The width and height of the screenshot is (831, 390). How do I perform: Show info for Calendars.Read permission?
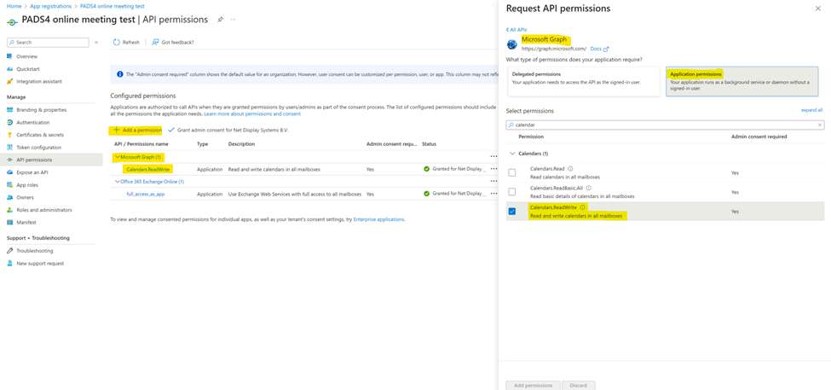(570, 169)
